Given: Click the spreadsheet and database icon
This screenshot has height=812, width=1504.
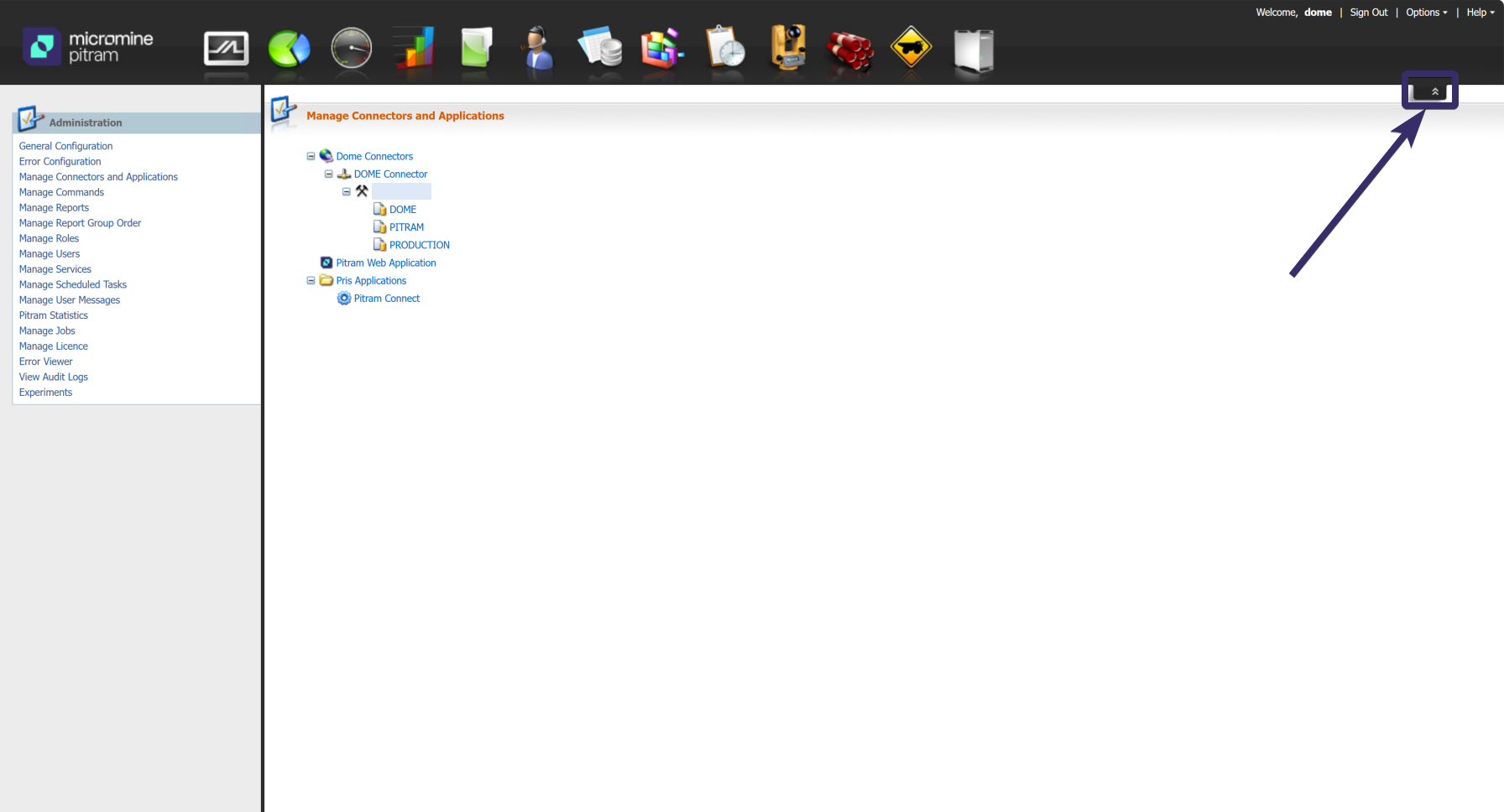Looking at the screenshot, I should pyautogui.click(x=600, y=48).
